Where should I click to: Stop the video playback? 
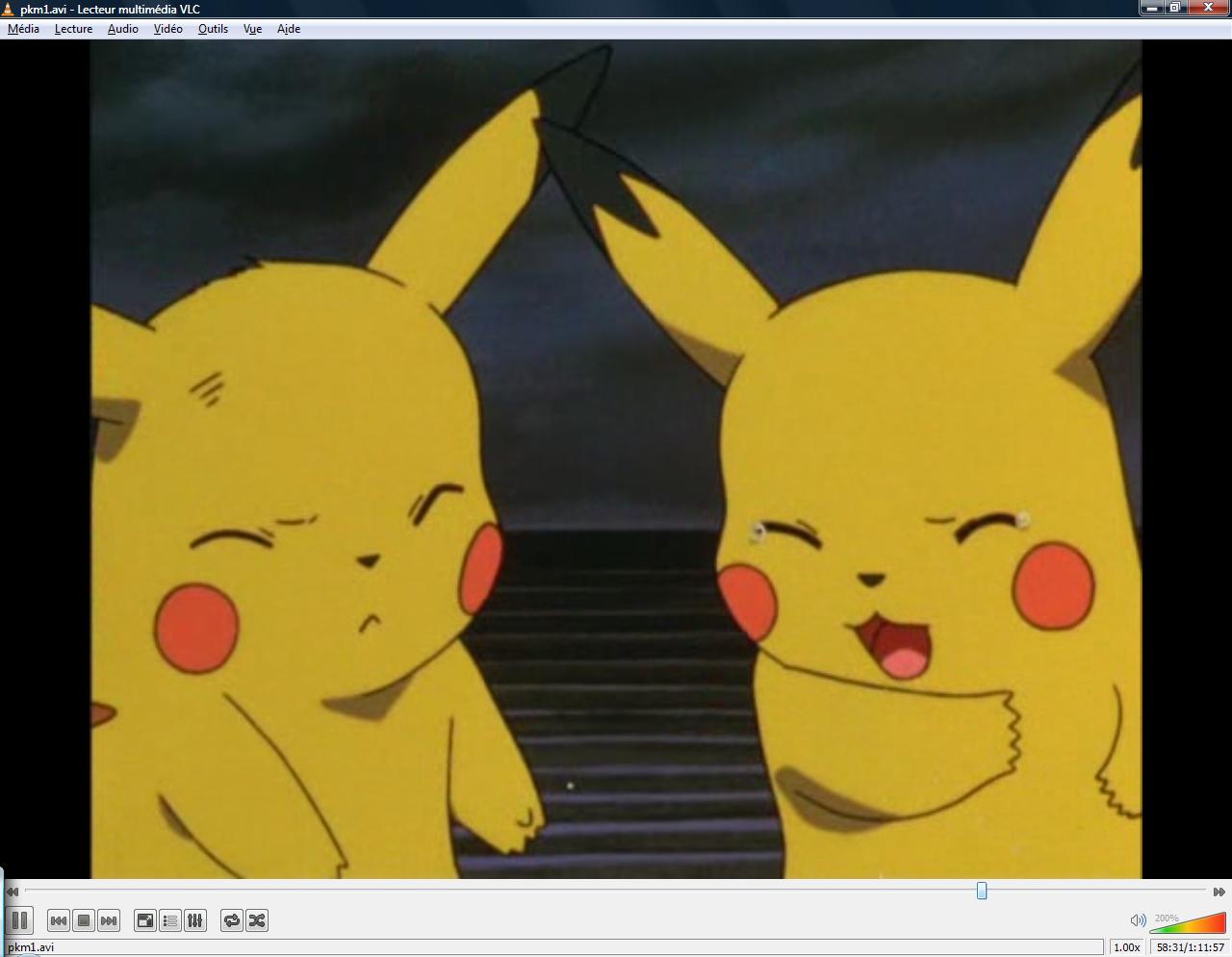click(84, 920)
